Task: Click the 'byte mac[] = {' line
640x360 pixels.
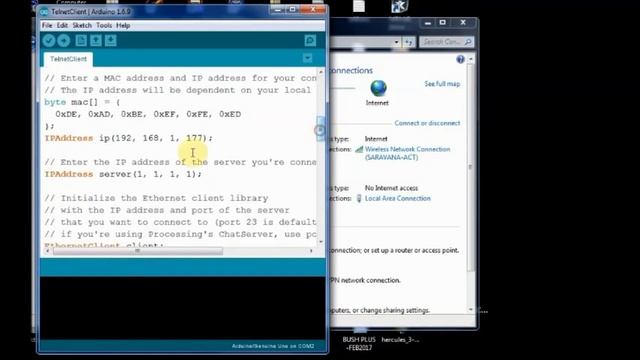Action: 82,102
